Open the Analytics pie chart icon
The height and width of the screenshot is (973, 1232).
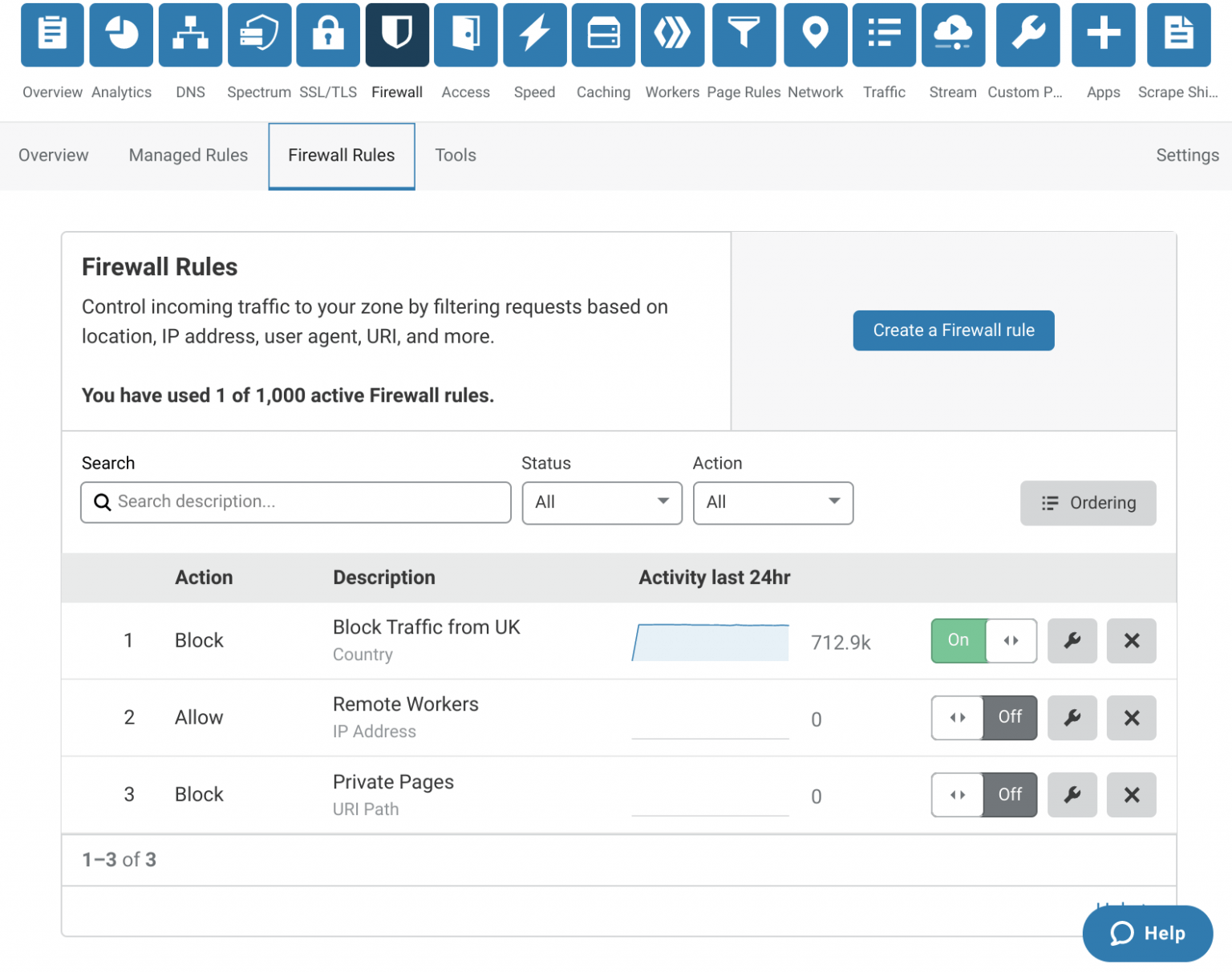click(x=121, y=34)
